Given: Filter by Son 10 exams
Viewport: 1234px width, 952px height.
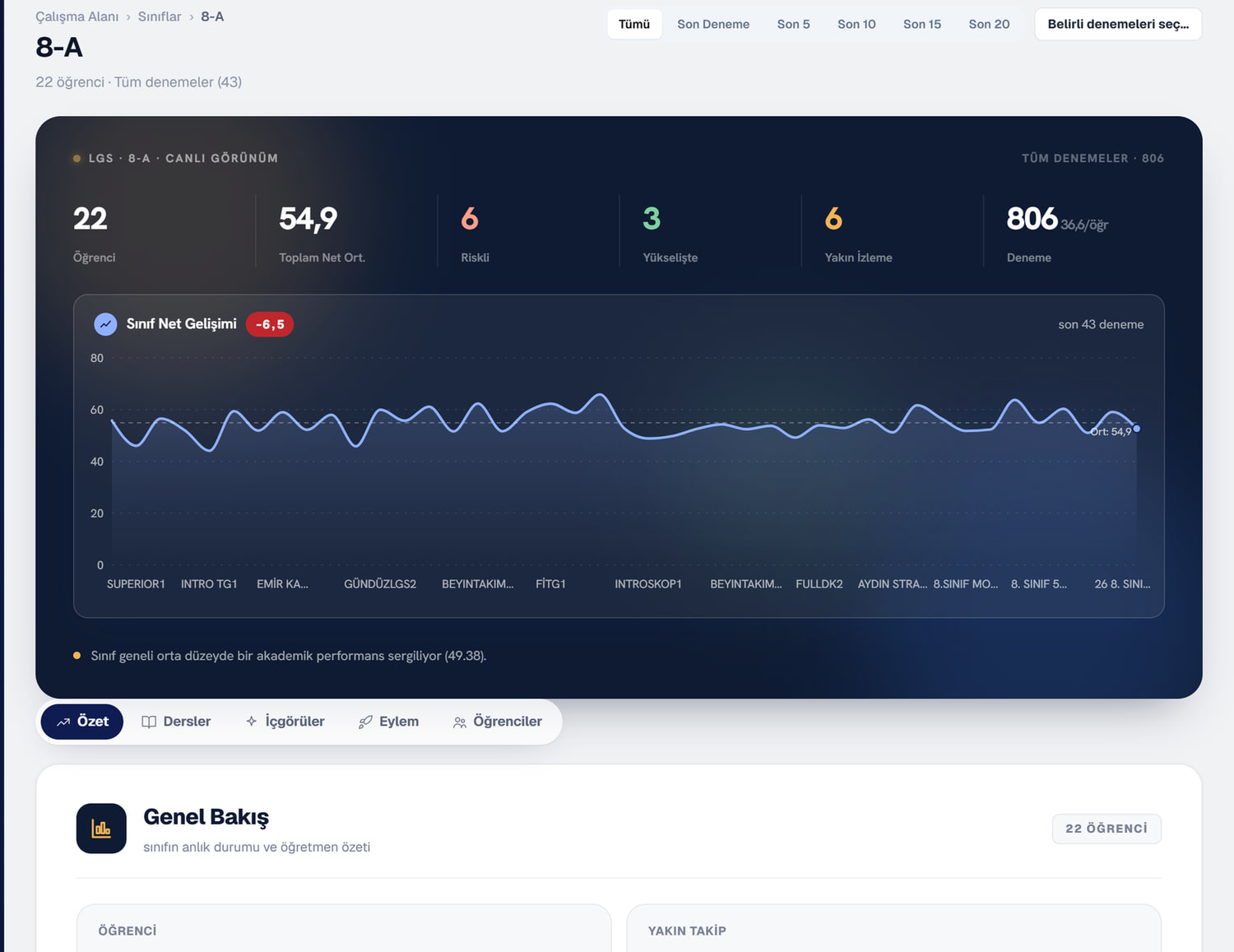Looking at the screenshot, I should [x=856, y=25].
